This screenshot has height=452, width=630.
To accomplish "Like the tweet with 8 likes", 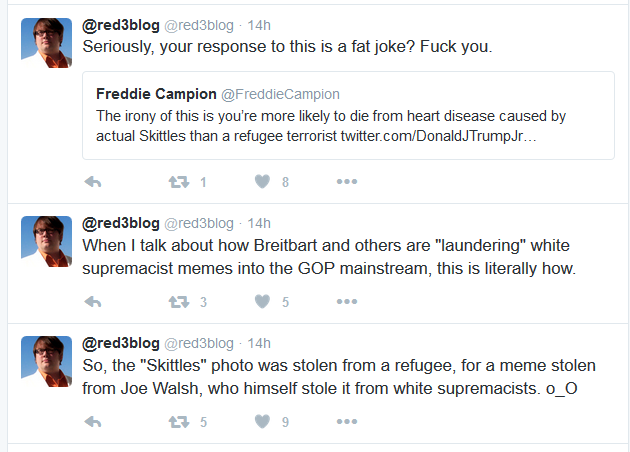I will [262, 182].
